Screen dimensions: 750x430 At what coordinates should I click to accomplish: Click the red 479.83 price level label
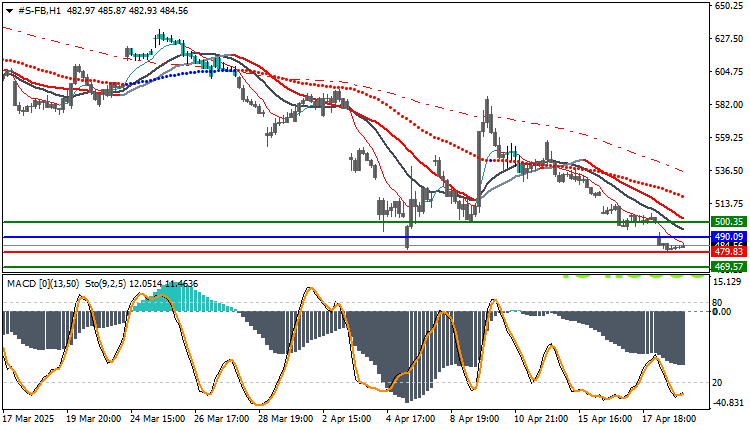[729, 252]
